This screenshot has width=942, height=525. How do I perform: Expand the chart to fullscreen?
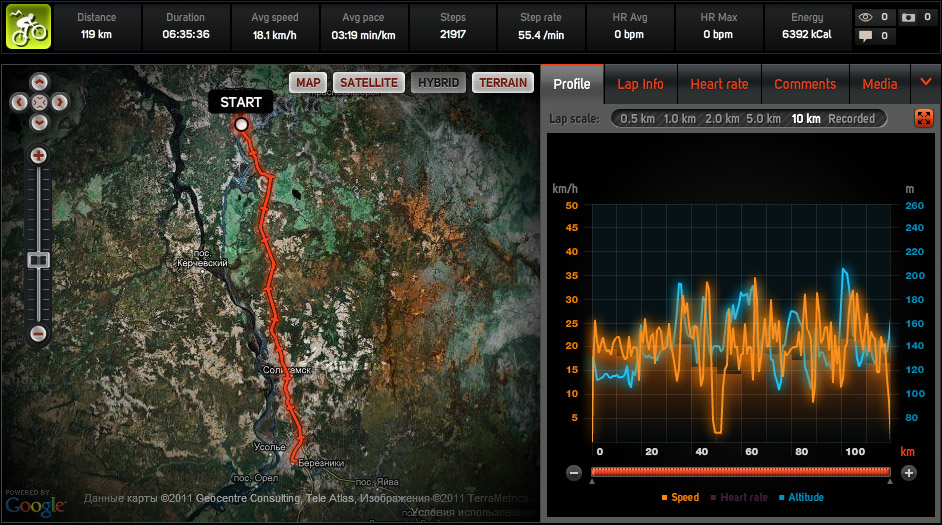[923, 118]
